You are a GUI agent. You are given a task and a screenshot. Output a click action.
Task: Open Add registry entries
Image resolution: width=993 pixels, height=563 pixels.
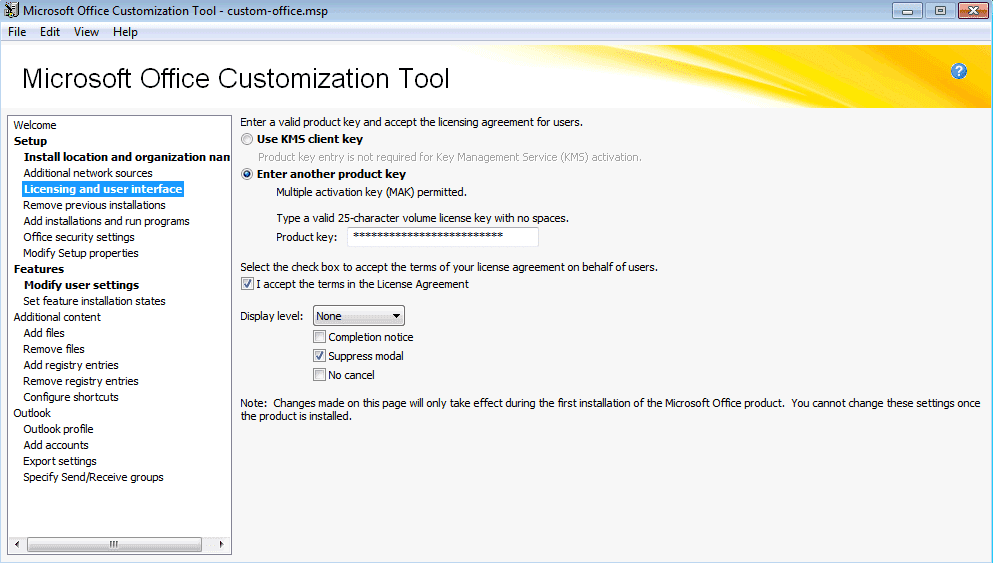[71, 365]
